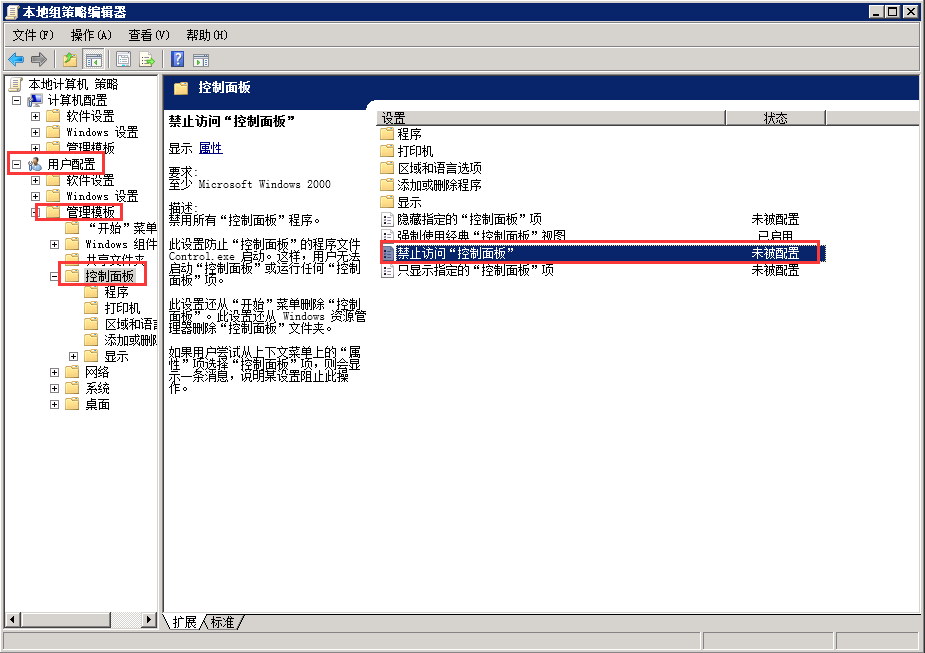Collapse the 计算机配置 tree node
The image size is (925, 653).
(x=16, y=100)
